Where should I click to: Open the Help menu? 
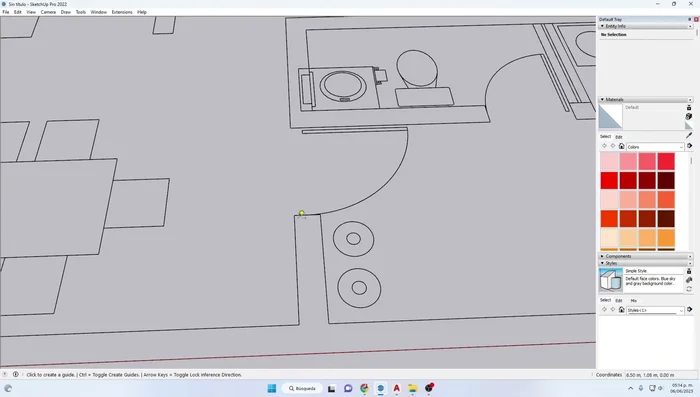(x=142, y=12)
